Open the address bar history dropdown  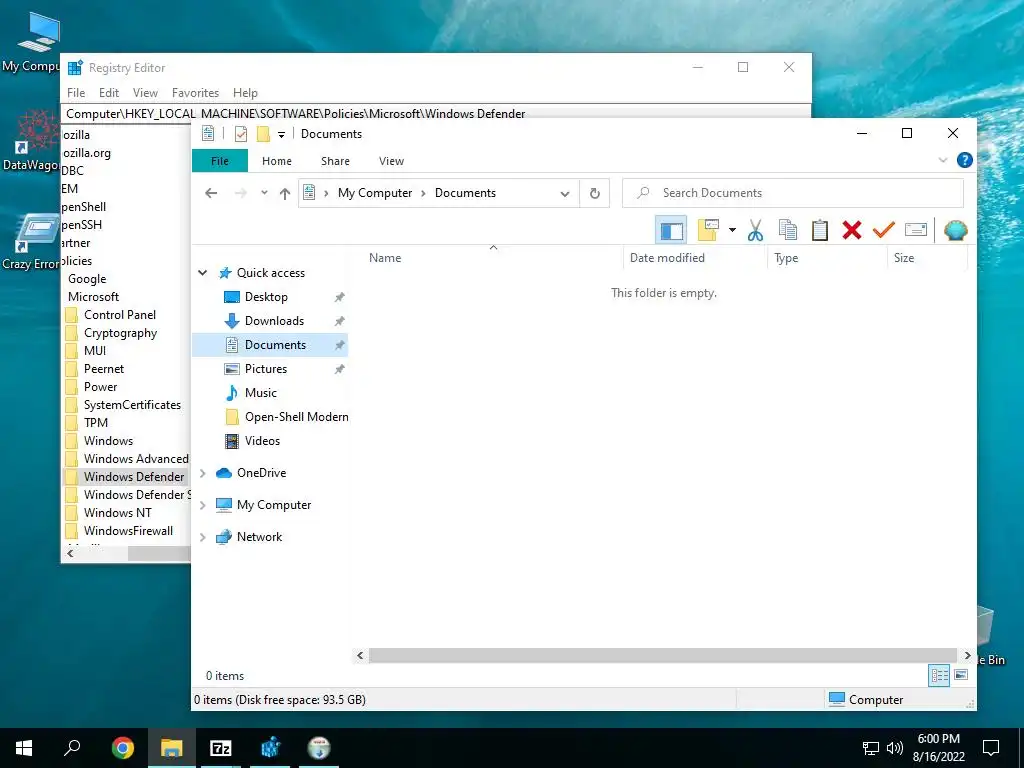point(565,193)
